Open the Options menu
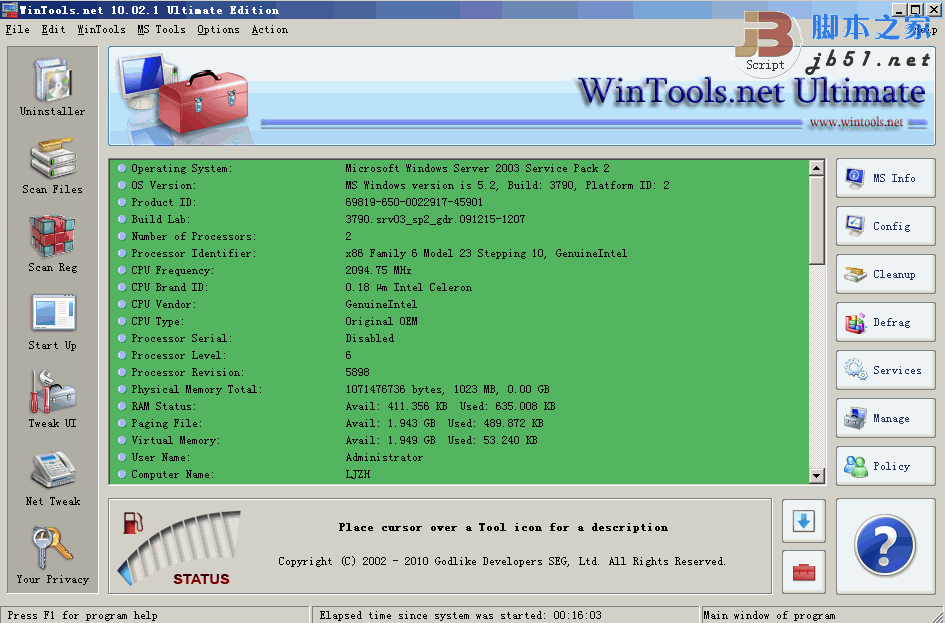This screenshot has width=945, height=623. pos(218,30)
